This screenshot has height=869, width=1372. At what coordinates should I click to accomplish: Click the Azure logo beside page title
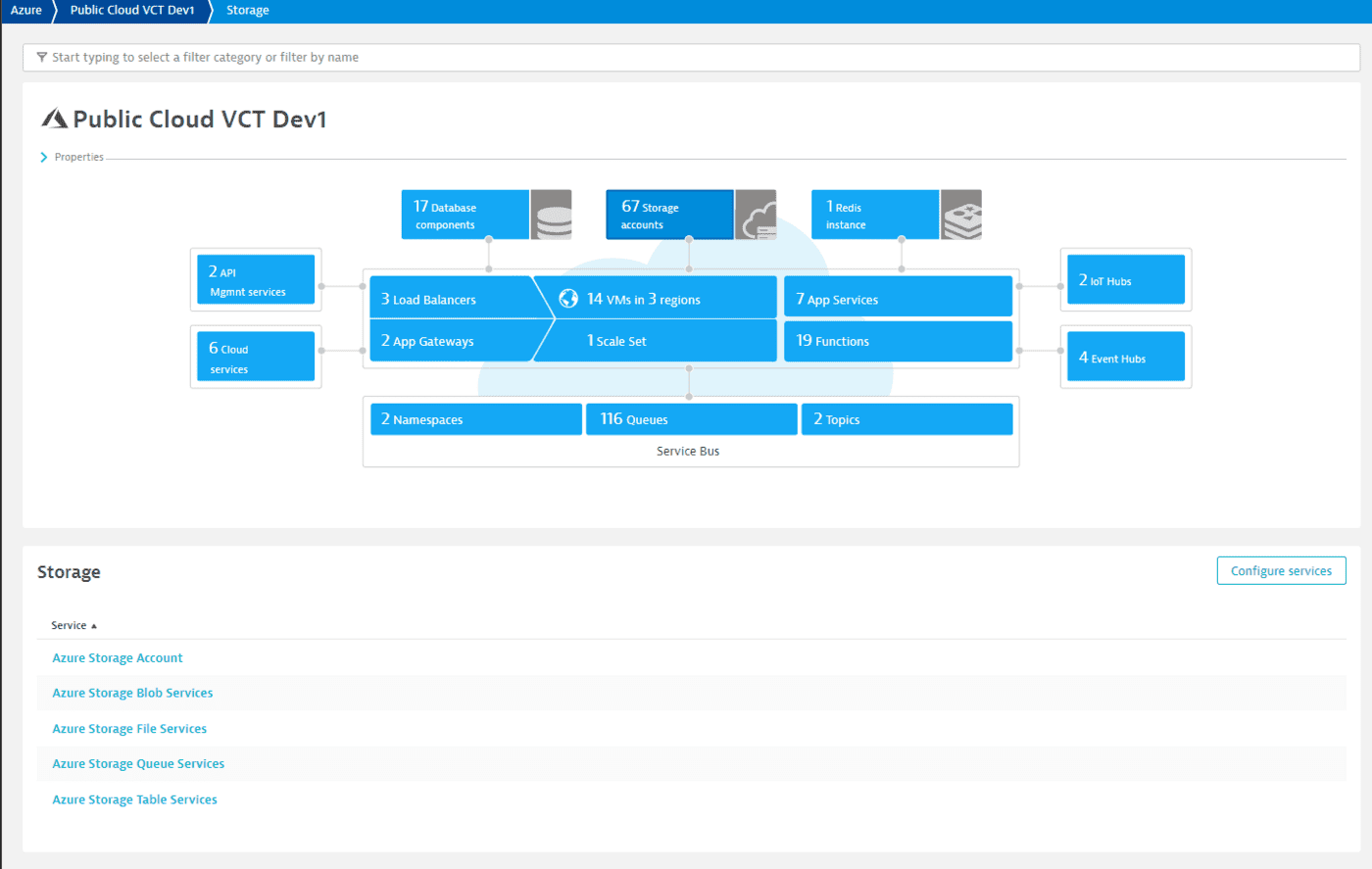(54, 119)
